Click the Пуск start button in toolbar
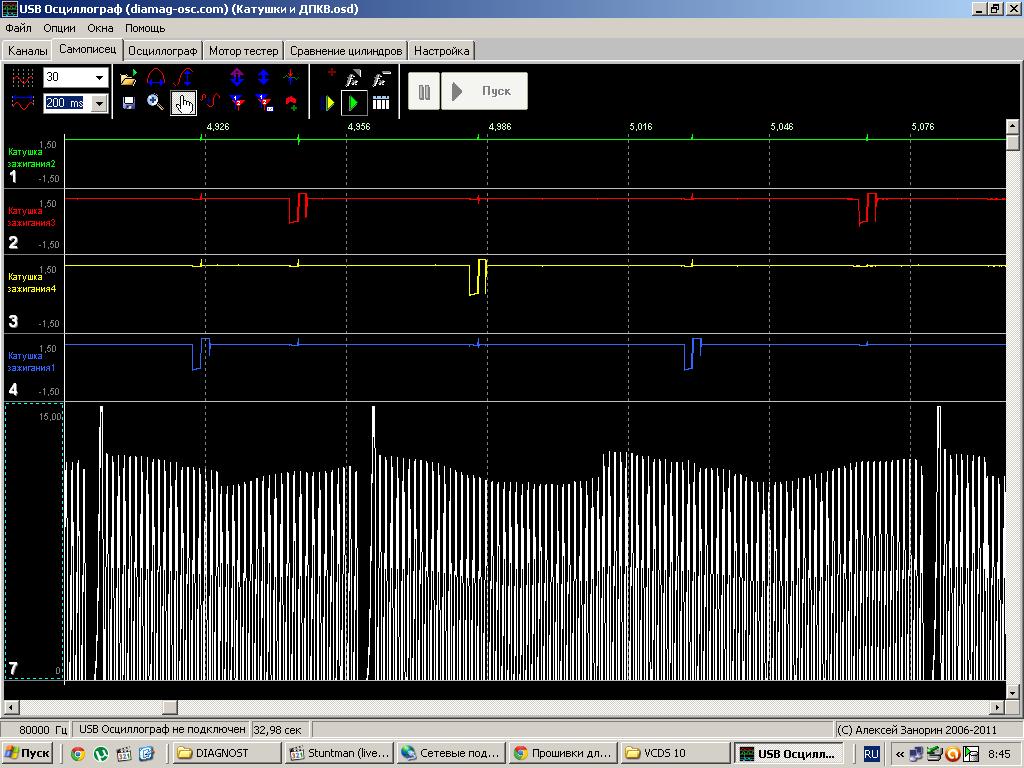Screen dimensions: 1024x768 (484, 92)
